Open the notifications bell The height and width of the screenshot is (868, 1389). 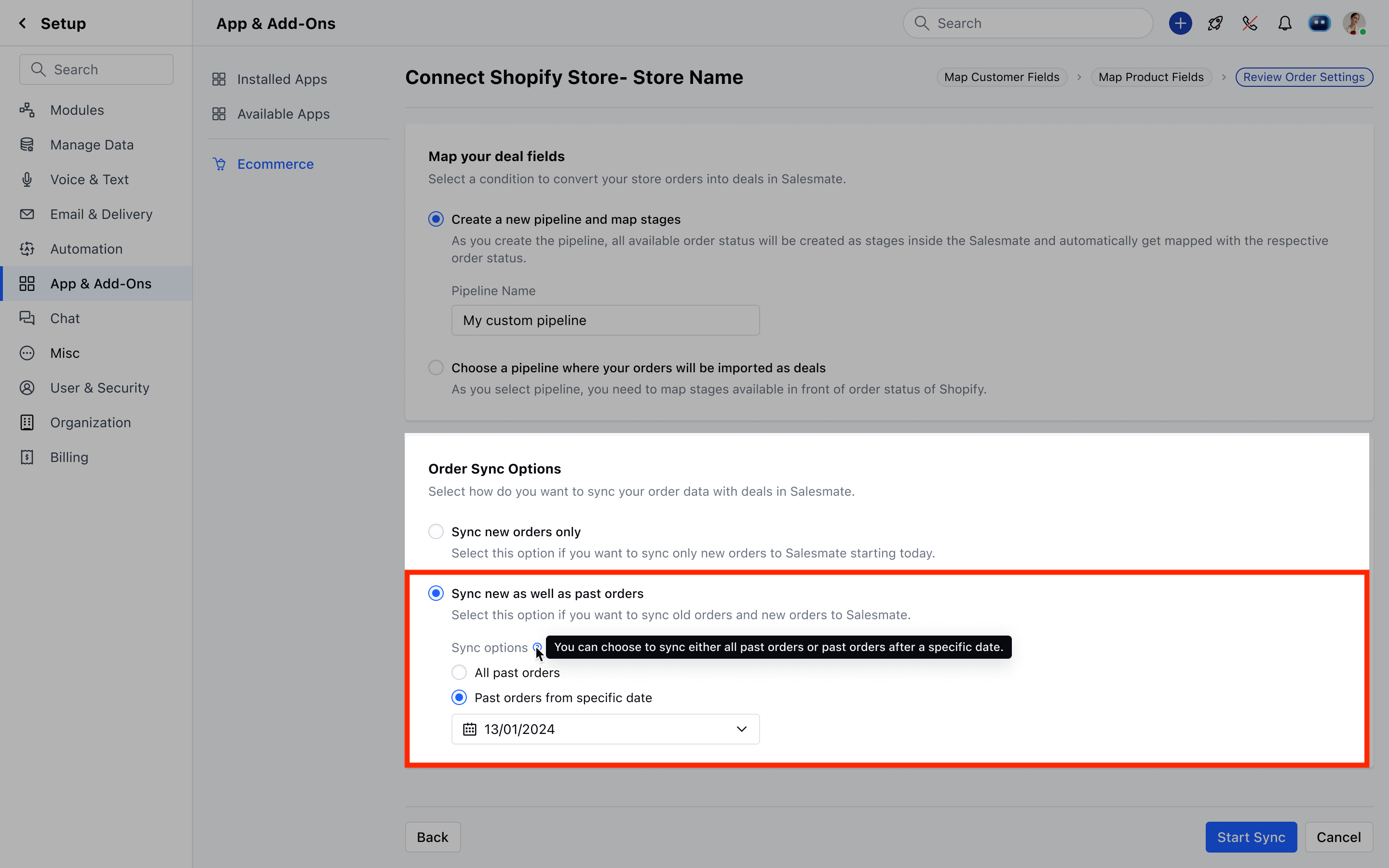pos(1284,23)
